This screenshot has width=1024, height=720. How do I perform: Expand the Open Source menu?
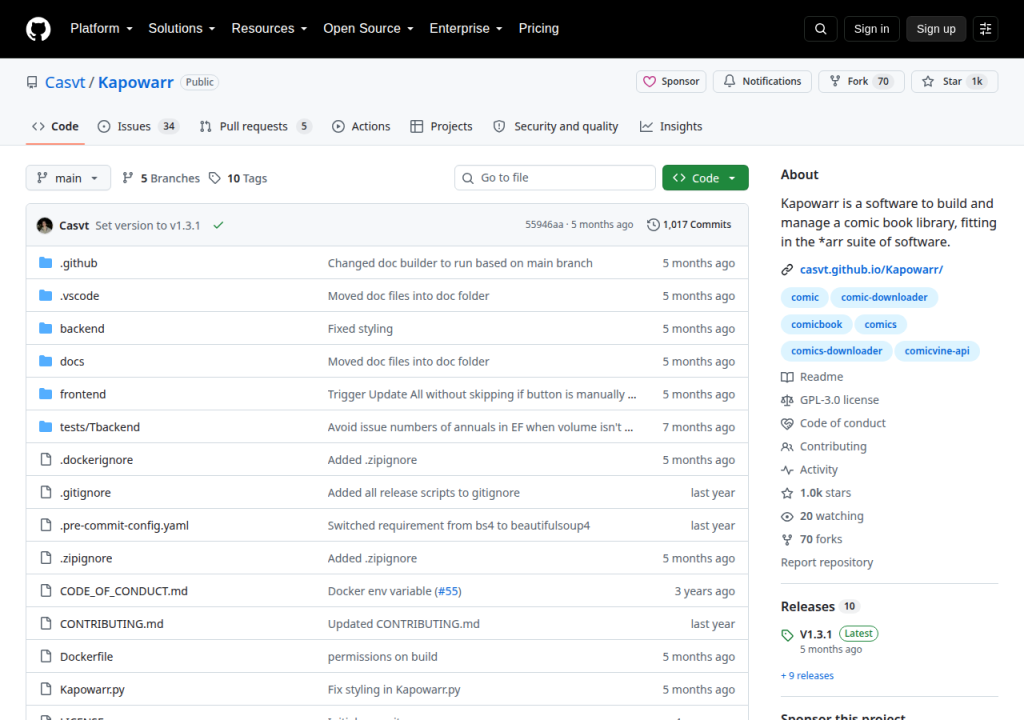368,29
